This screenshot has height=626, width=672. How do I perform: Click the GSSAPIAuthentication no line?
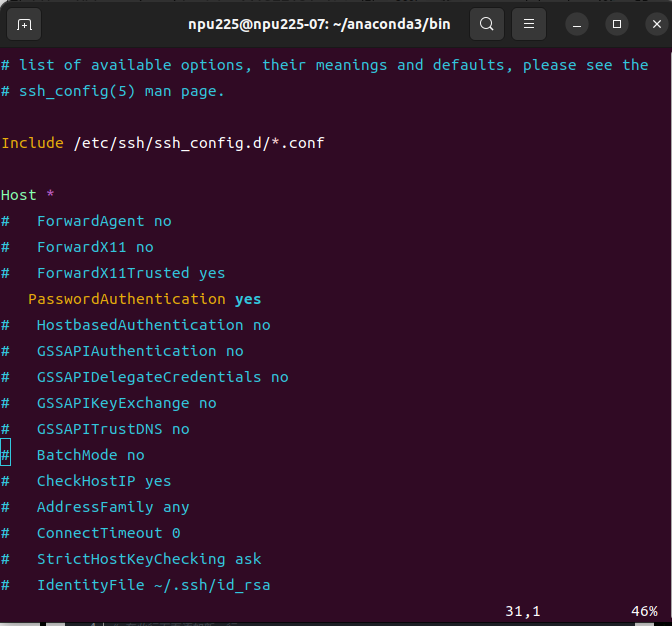[122, 351]
